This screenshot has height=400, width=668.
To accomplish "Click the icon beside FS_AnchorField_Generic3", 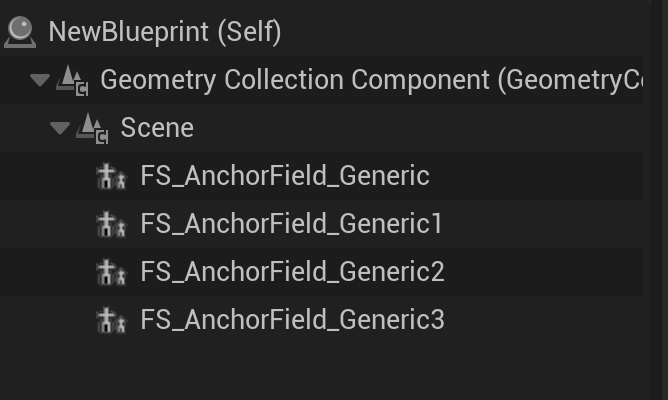I will pyautogui.click(x=111, y=320).
